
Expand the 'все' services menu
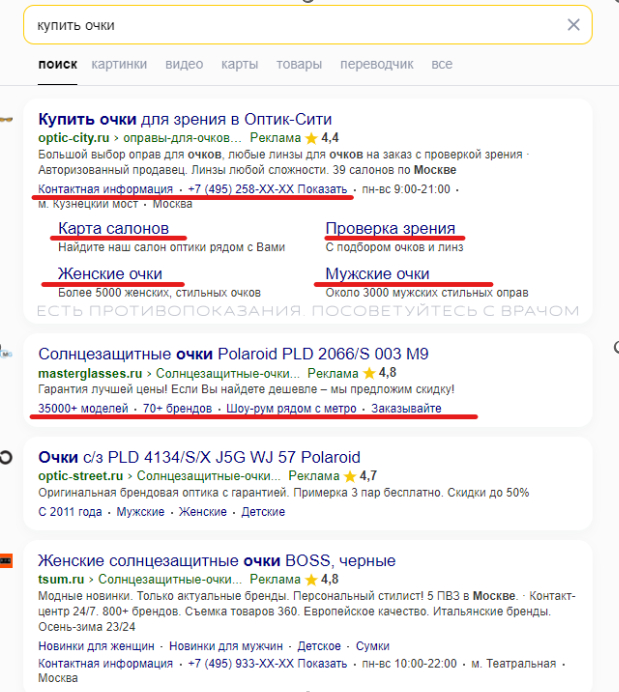(x=442, y=65)
